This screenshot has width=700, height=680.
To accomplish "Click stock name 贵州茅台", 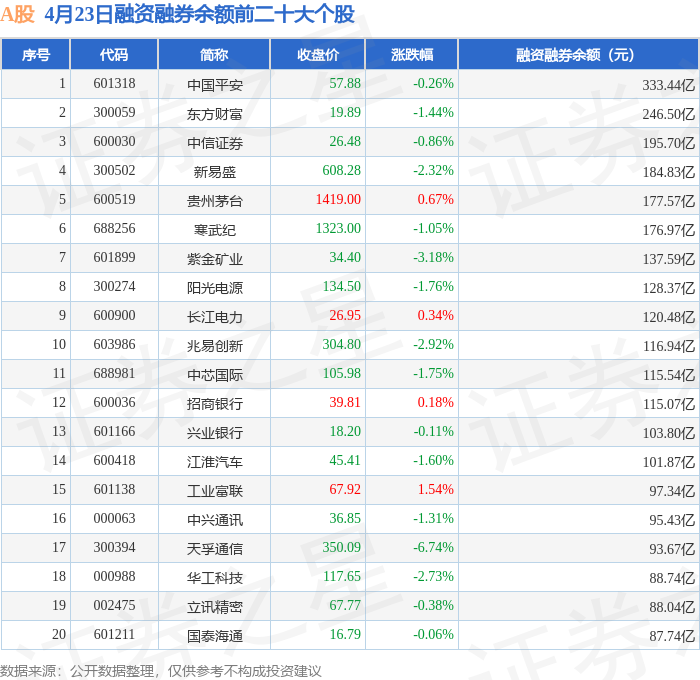I will [x=215, y=201].
